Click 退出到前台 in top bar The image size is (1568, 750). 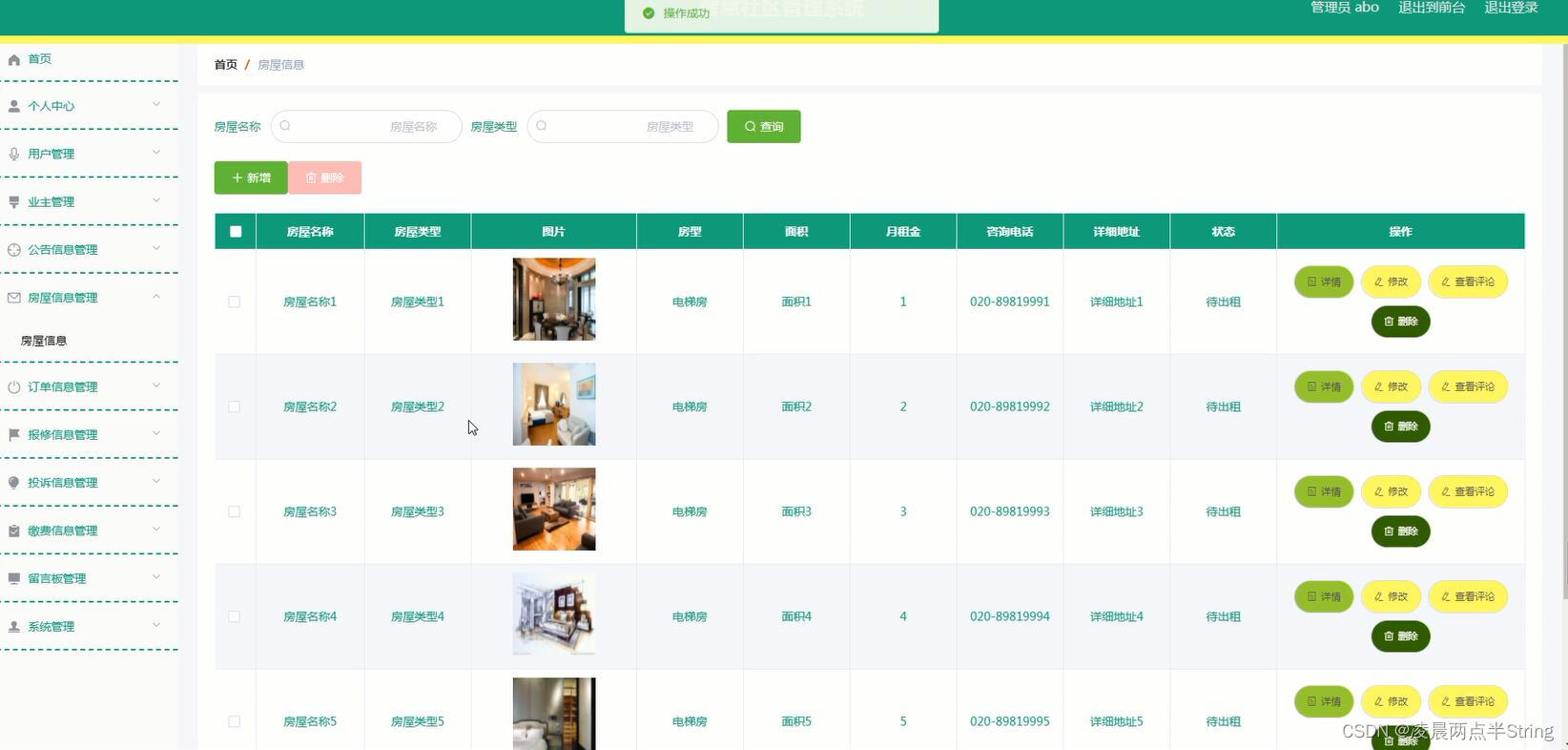pos(1432,8)
